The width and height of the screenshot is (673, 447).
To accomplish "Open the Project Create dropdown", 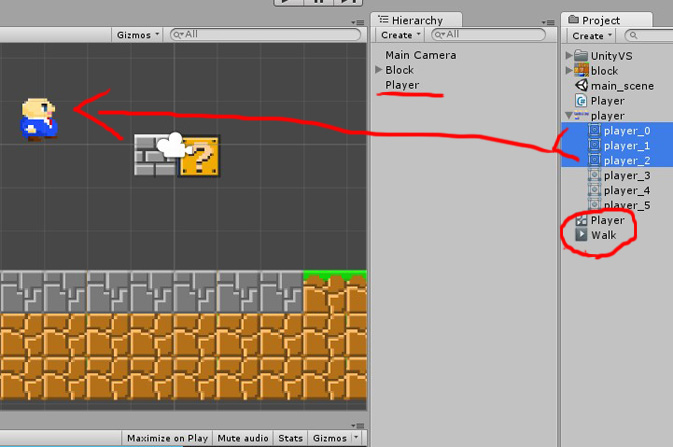I will (591, 36).
